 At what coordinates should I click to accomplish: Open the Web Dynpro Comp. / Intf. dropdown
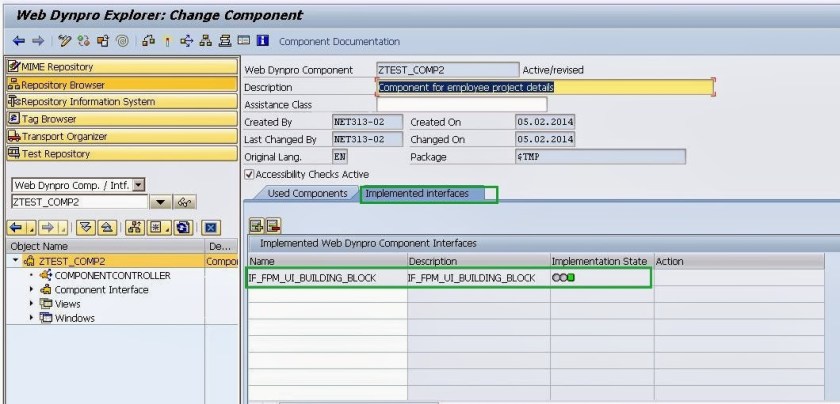click(x=139, y=184)
